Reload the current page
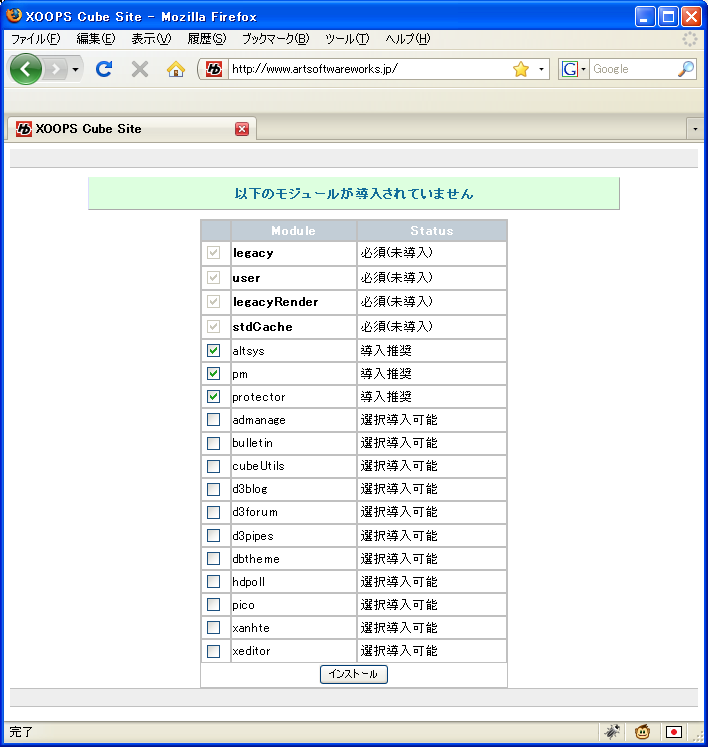708x747 pixels. coord(103,69)
